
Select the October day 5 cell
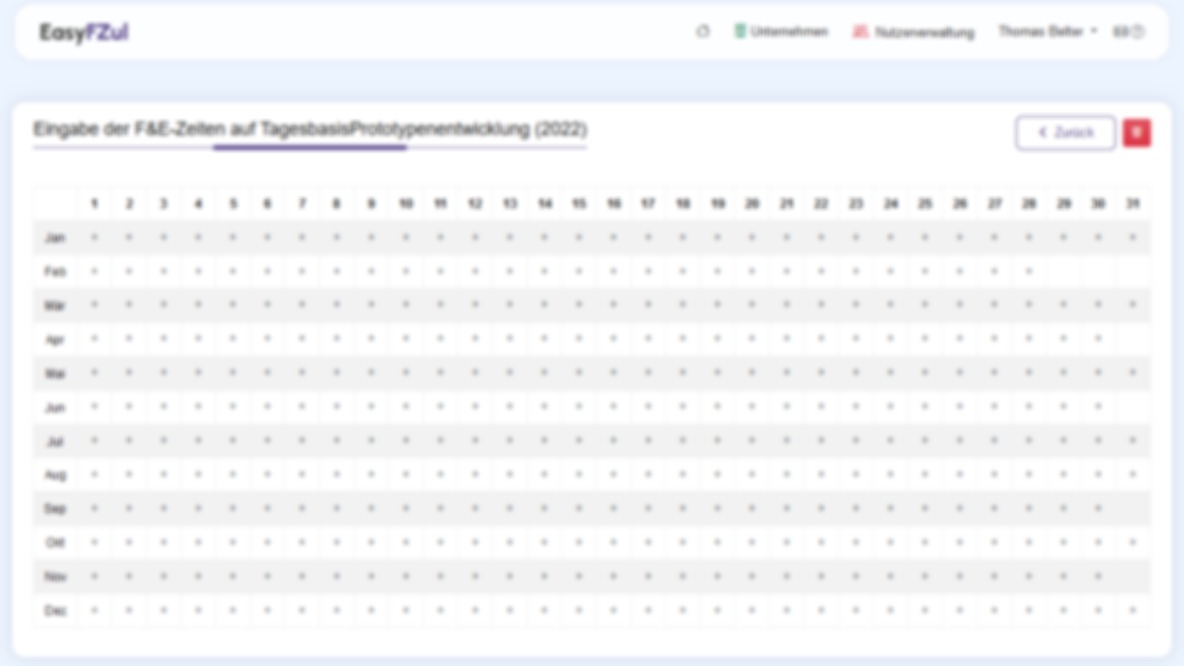[233, 542]
